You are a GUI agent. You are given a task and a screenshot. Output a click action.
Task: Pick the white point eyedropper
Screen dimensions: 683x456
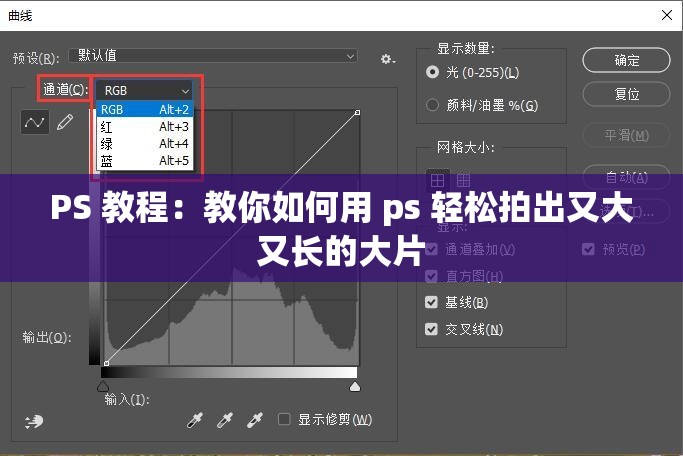pyautogui.click(x=255, y=420)
